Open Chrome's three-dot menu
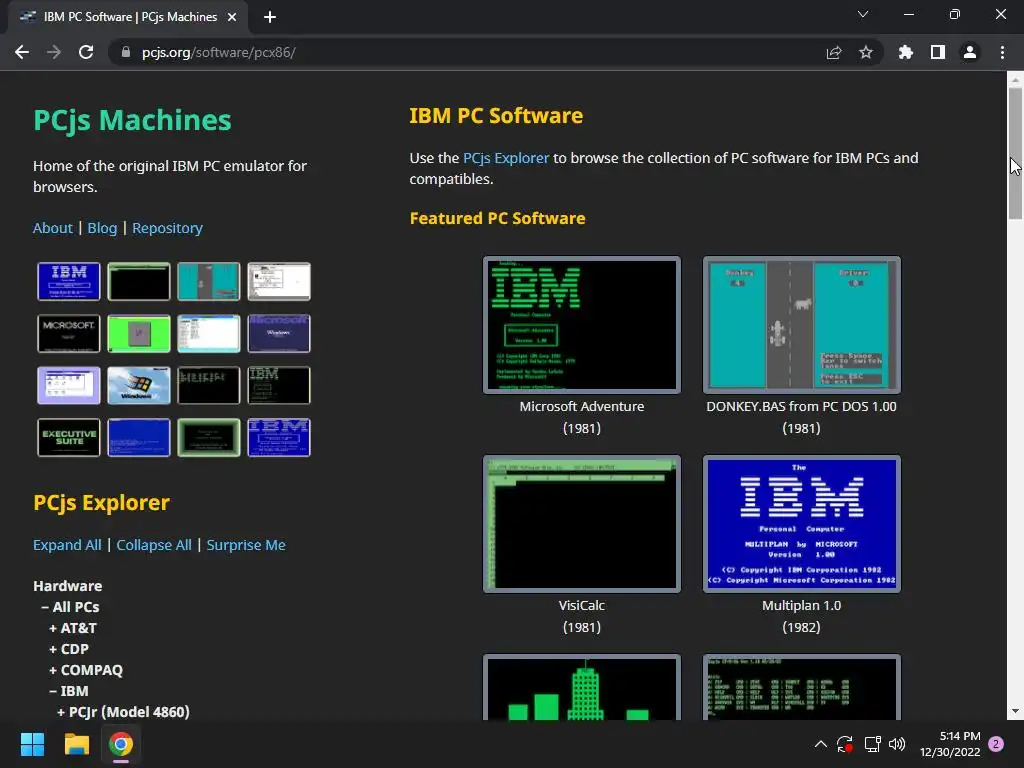This screenshot has width=1024, height=768. [1002, 52]
